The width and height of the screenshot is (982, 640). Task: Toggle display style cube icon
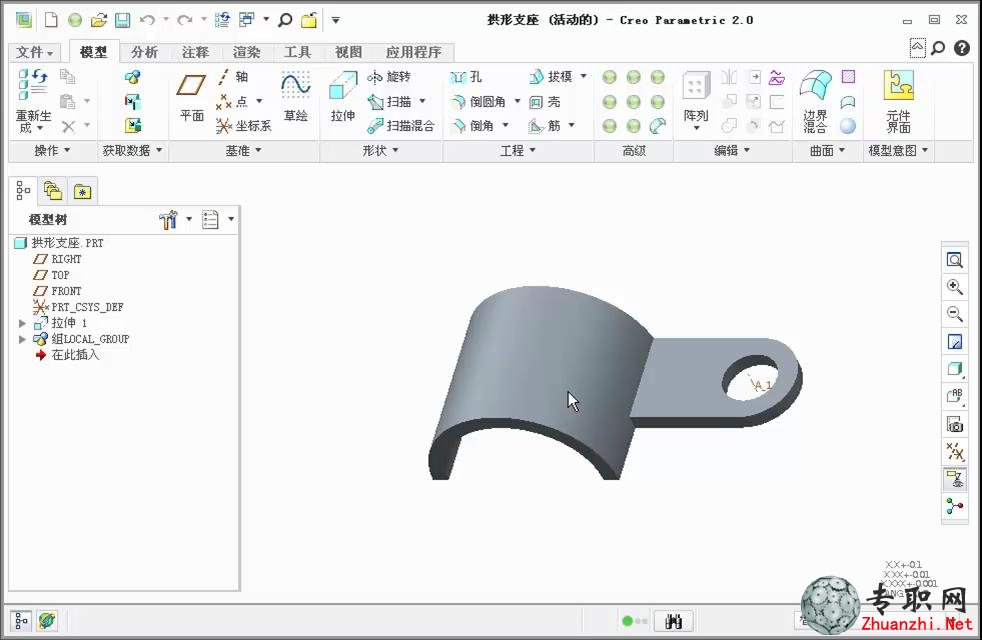[x=954, y=369]
